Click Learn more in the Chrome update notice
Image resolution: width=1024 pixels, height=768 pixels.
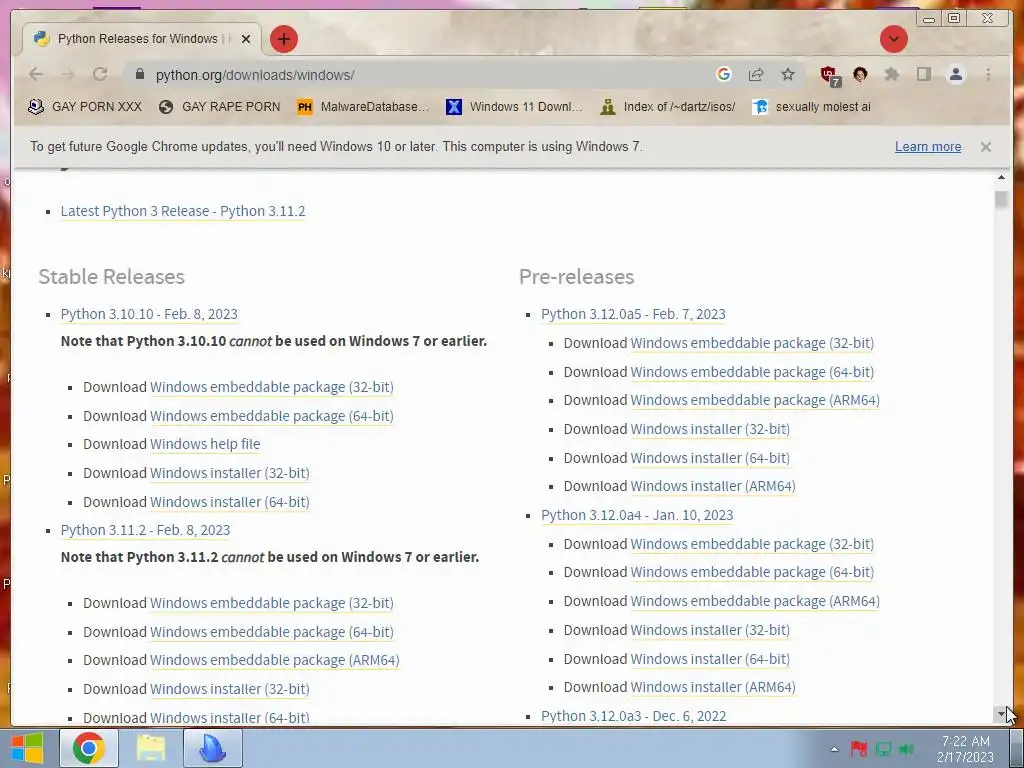pos(928,147)
